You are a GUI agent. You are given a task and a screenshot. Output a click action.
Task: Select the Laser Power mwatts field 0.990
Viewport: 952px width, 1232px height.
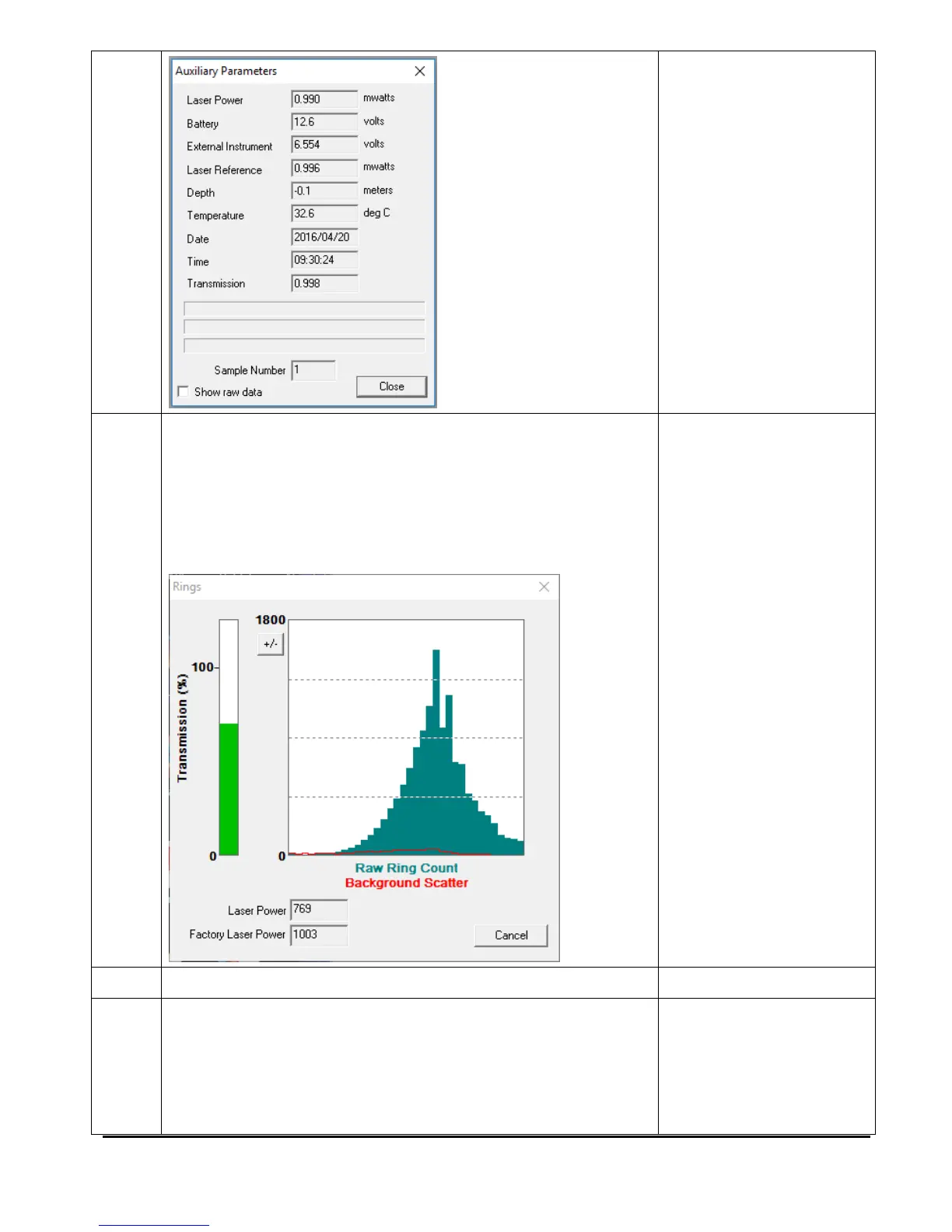[x=324, y=99]
